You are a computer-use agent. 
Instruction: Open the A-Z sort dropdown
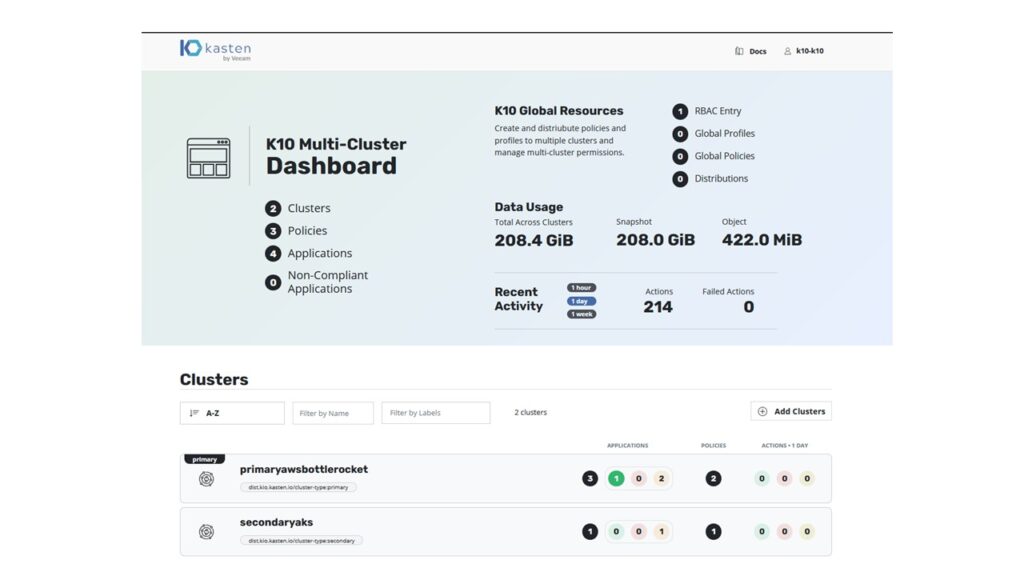click(232, 412)
